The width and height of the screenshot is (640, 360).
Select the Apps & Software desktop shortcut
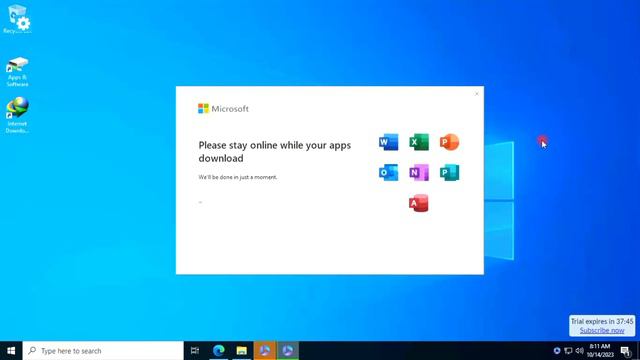click(17, 72)
